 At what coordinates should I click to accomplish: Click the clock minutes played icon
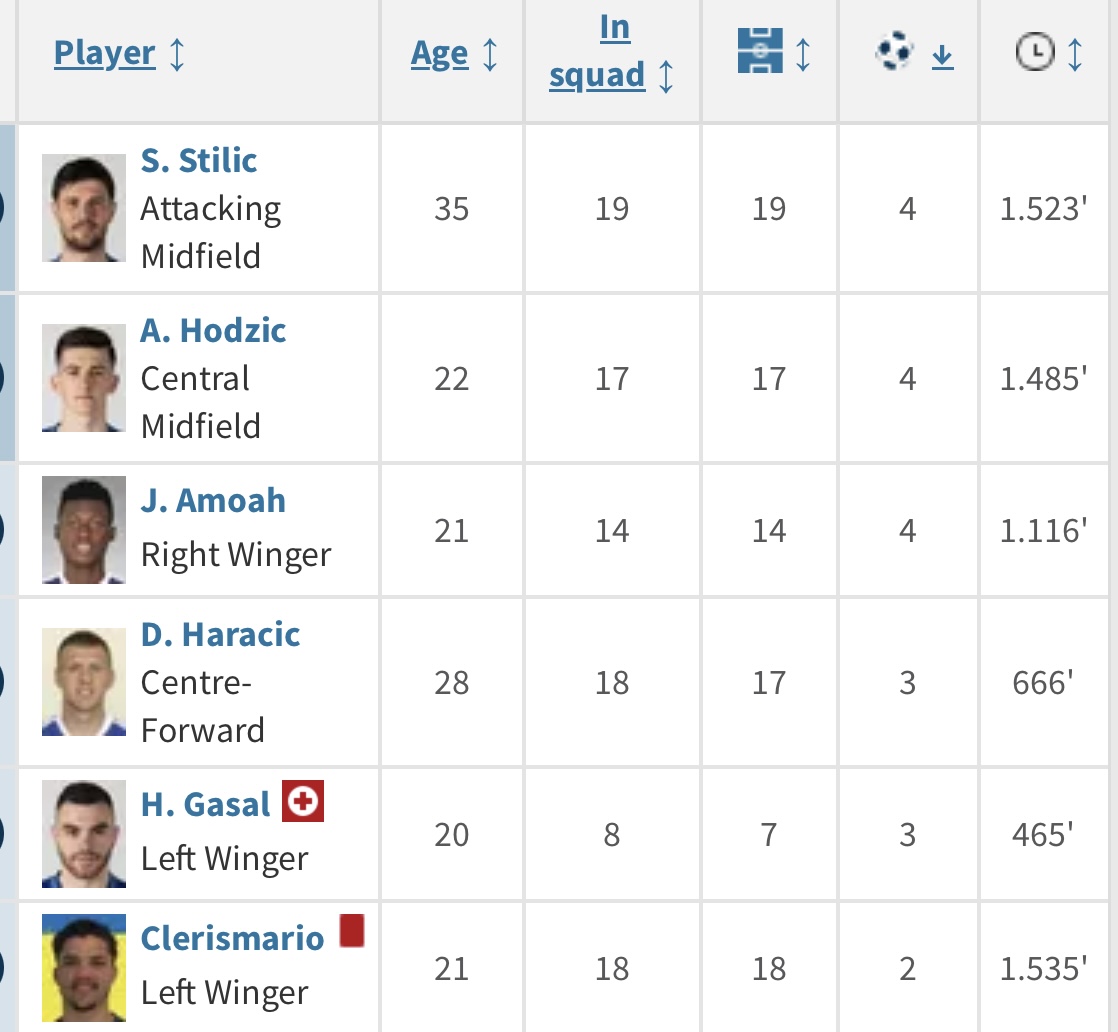click(1034, 52)
